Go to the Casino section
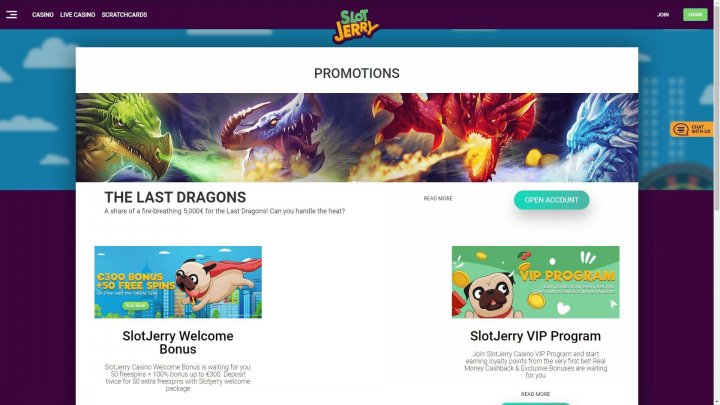720x405 pixels. pyautogui.click(x=43, y=15)
